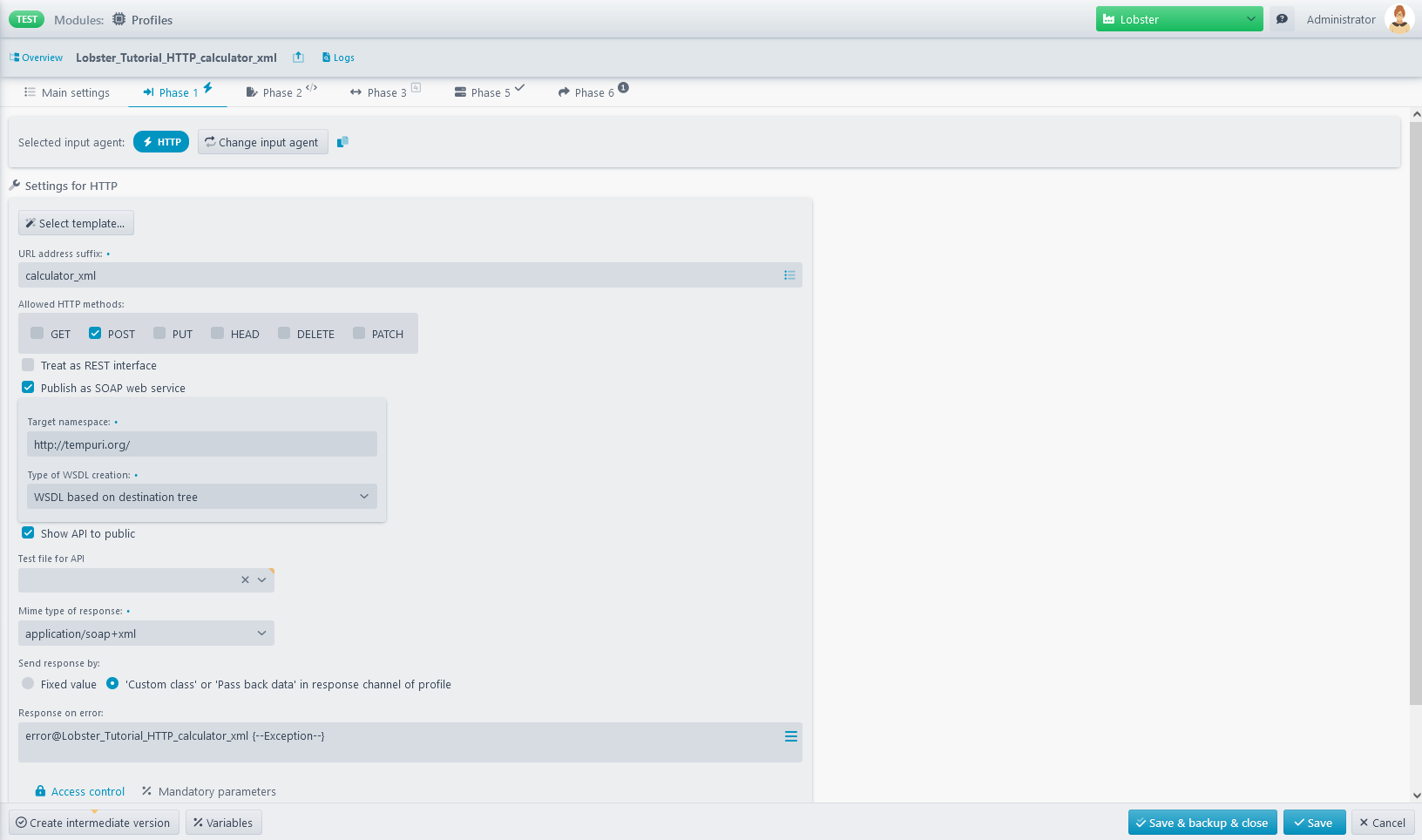
Task: Enable the GET method checkbox
Action: click(x=37, y=333)
